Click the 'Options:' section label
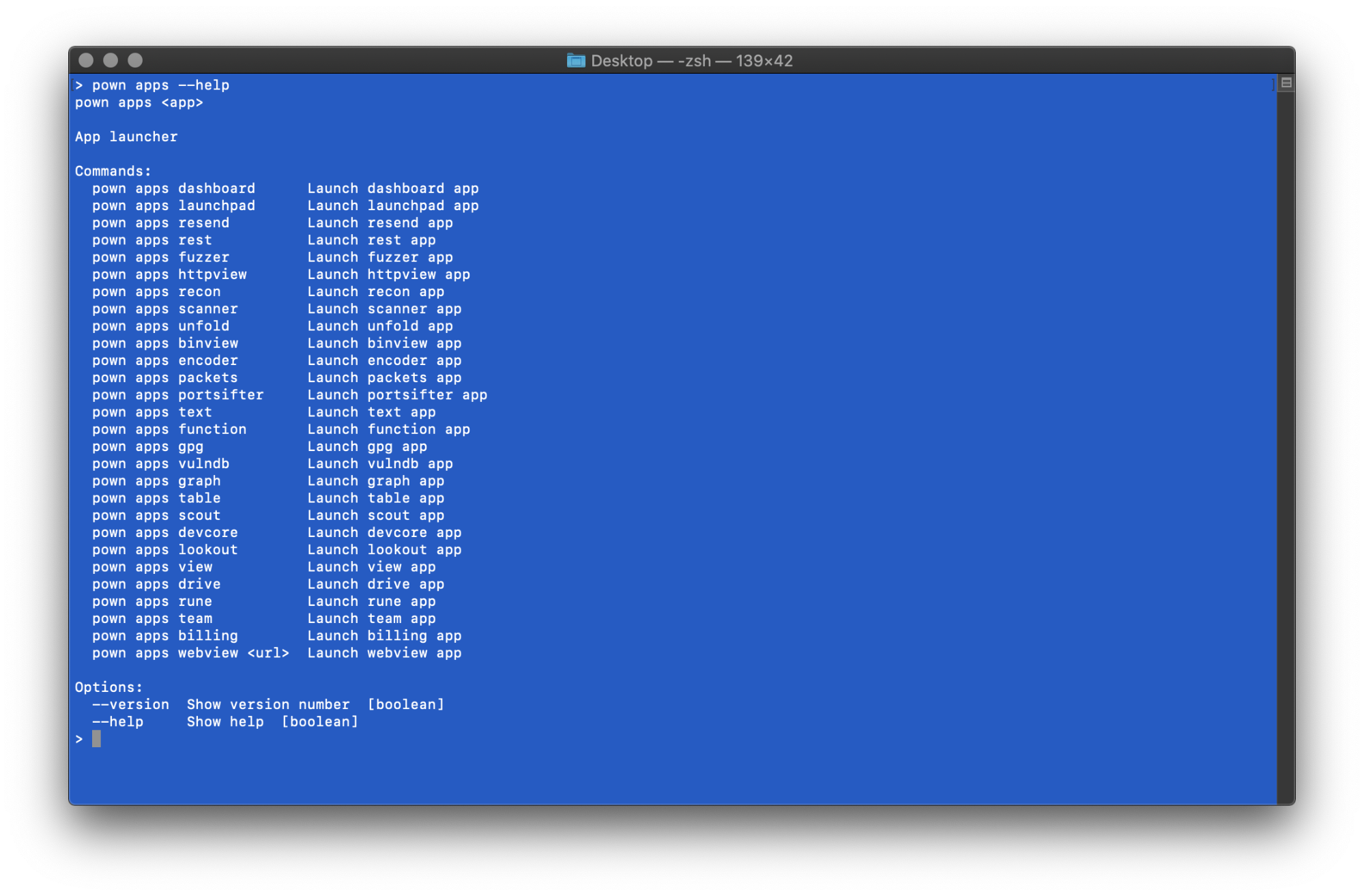This screenshot has width=1364, height=896. (x=108, y=687)
